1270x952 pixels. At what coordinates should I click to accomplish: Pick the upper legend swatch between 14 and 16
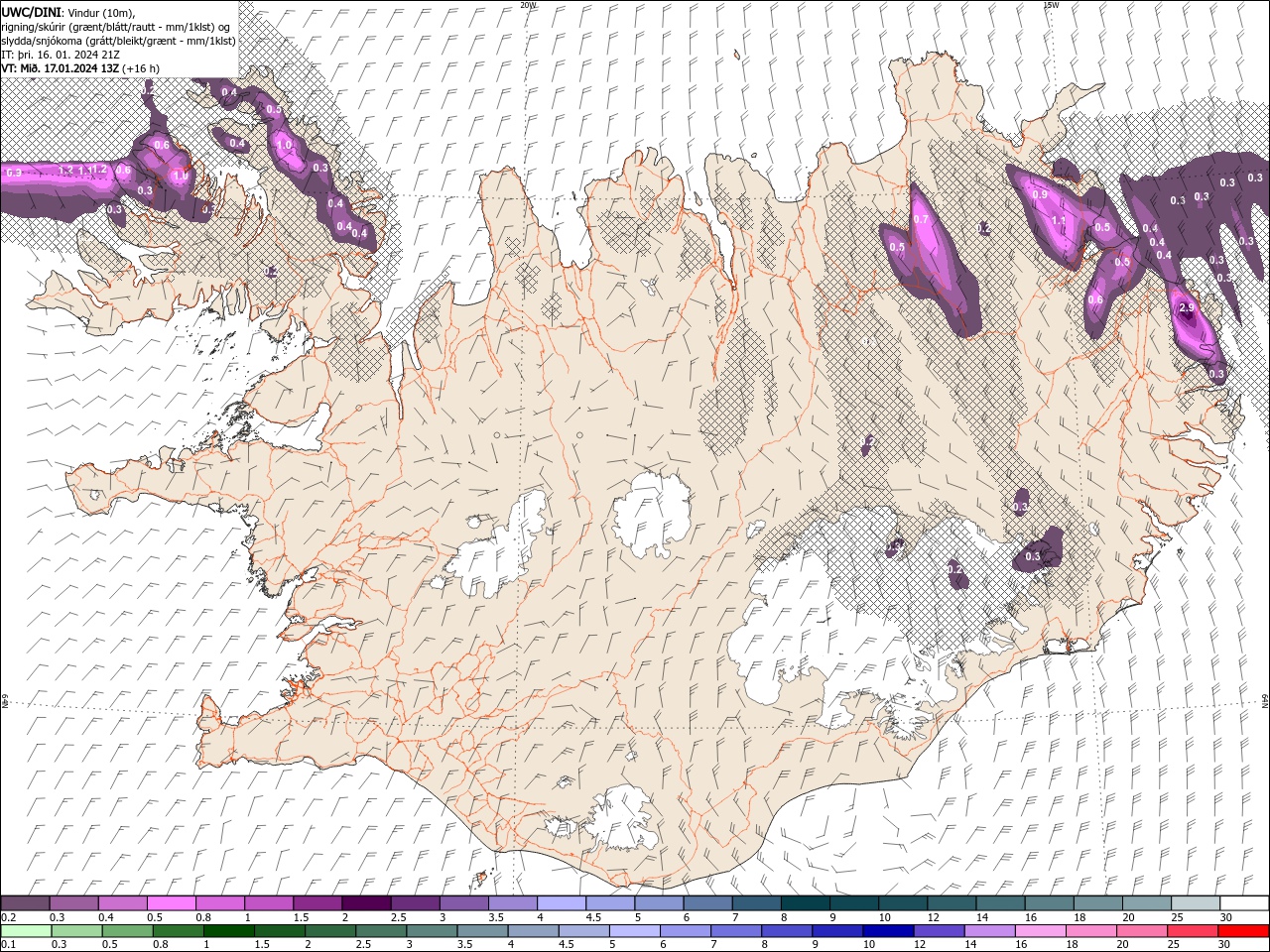(x=1001, y=903)
